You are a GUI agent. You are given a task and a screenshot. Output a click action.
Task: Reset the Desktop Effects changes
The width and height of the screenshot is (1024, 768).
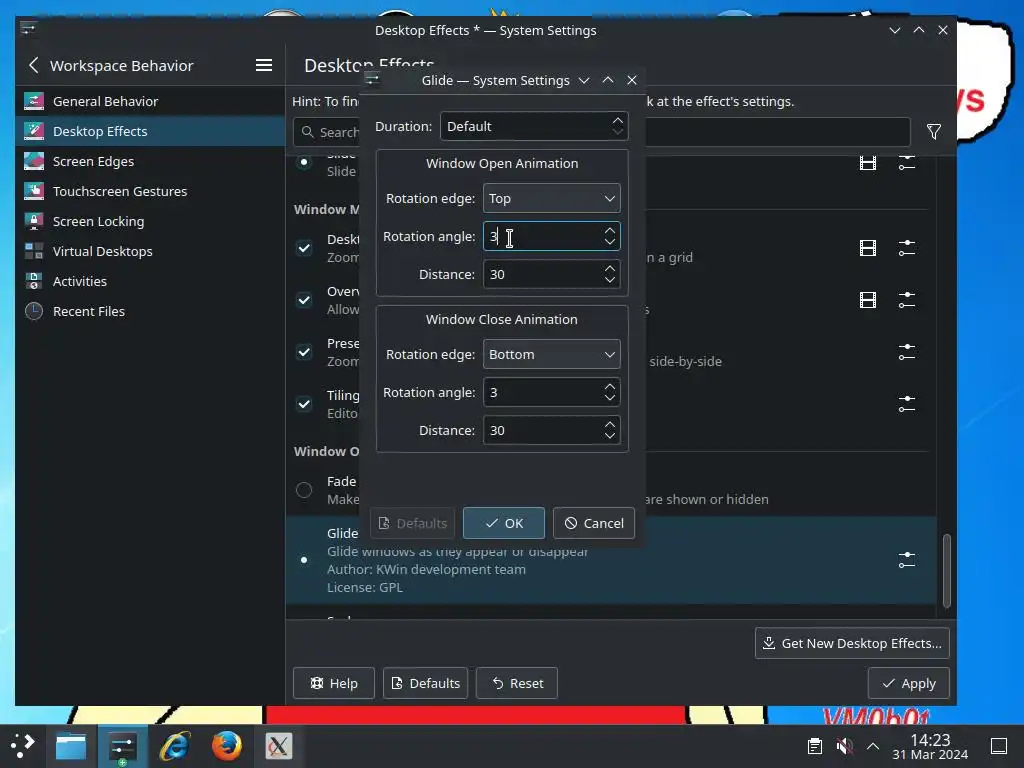pyautogui.click(x=517, y=683)
